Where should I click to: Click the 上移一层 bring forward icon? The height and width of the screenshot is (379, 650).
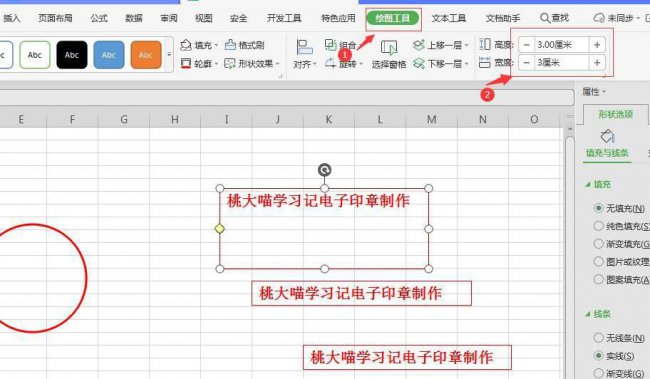point(419,44)
